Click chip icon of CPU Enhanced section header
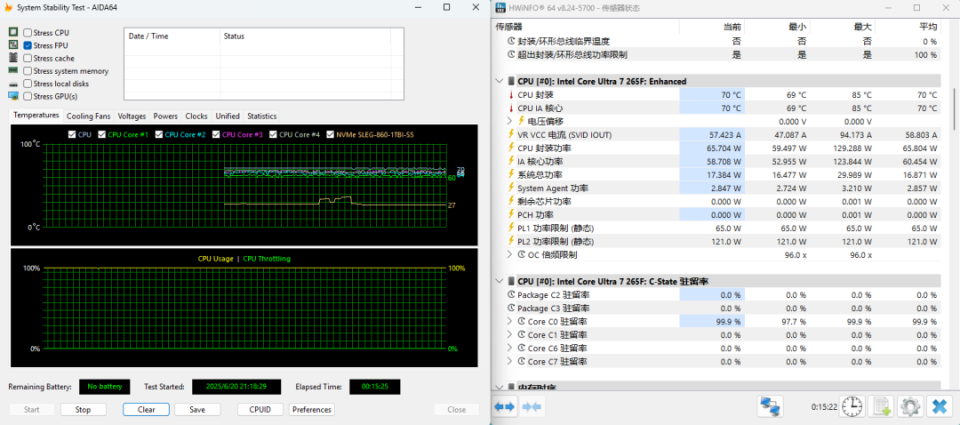Viewport: 960px width, 425px height. [511, 81]
